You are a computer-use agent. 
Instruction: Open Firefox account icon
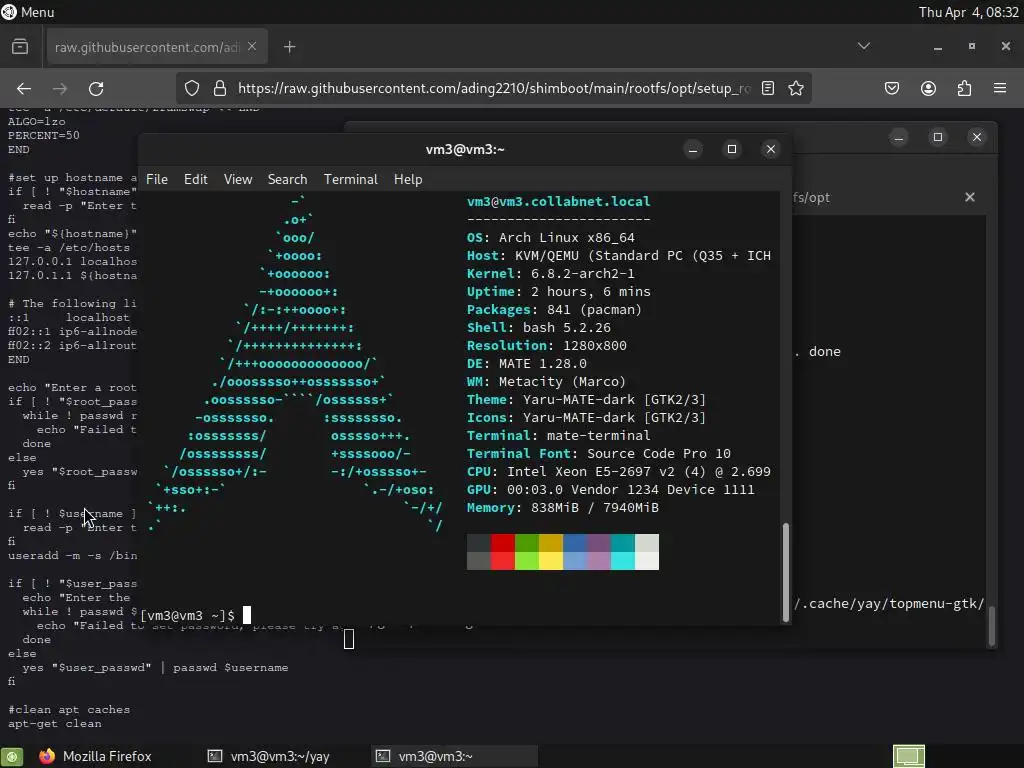[x=928, y=88]
